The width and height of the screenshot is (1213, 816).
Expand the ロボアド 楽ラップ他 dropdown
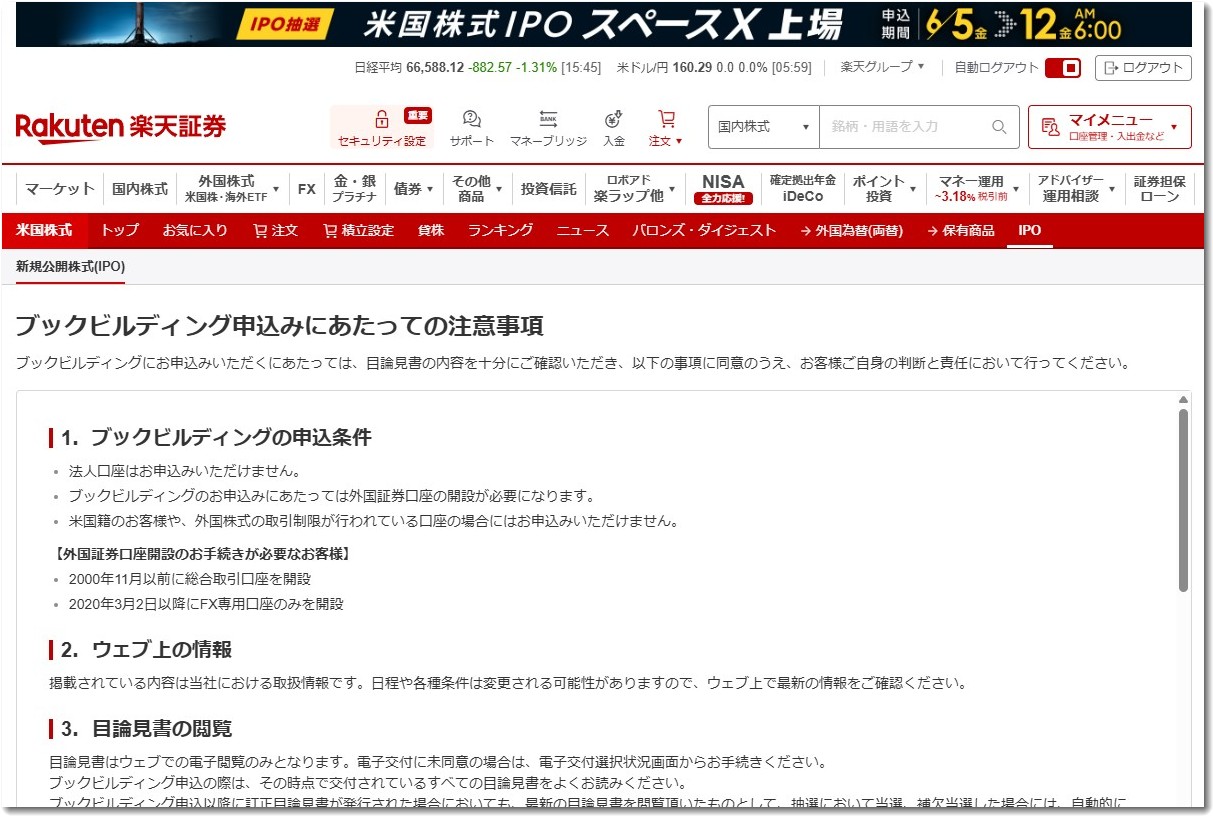point(672,188)
